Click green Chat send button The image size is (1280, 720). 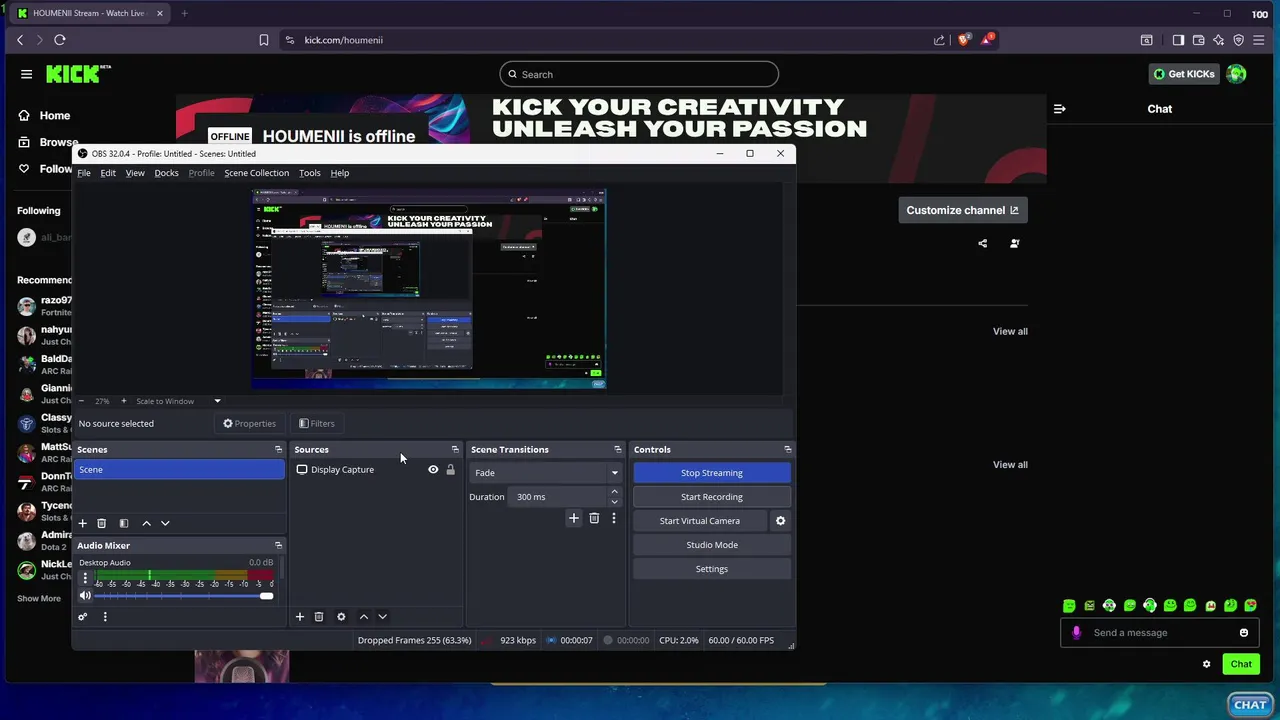[x=1241, y=664]
